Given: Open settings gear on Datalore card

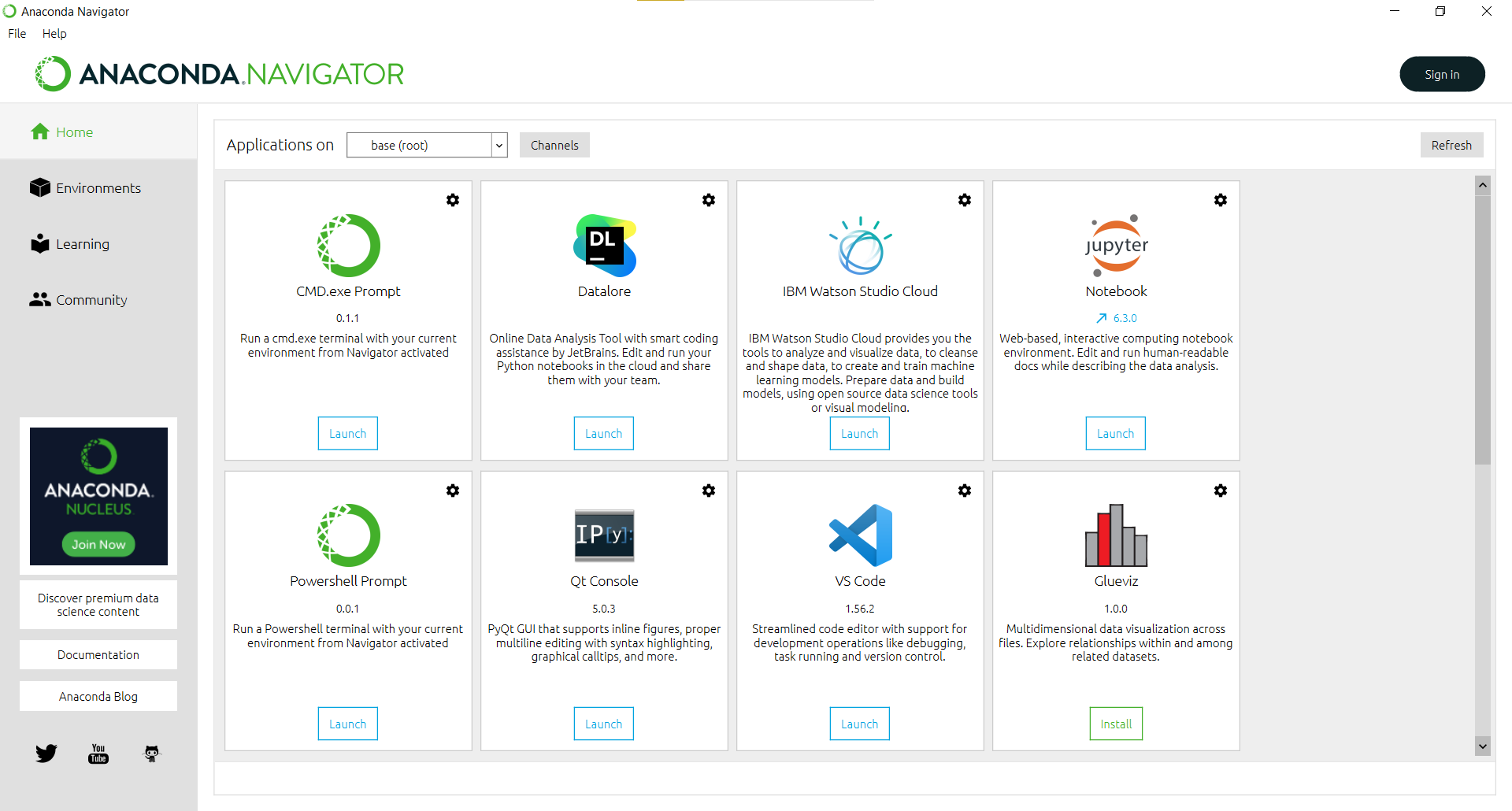Looking at the screenshot, I should [x=709, y=200].
